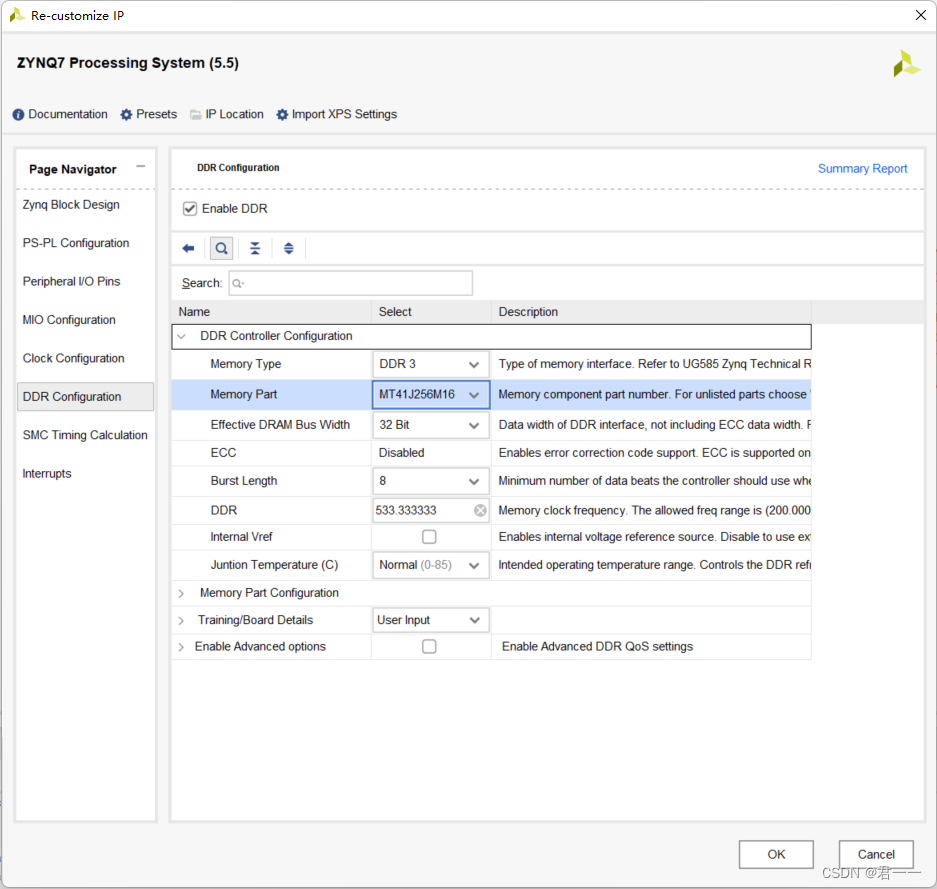This screenshot has height=889, width=937.
Task: Toggle the search magnifier toolbar icon
Action: tap(221, 248)
